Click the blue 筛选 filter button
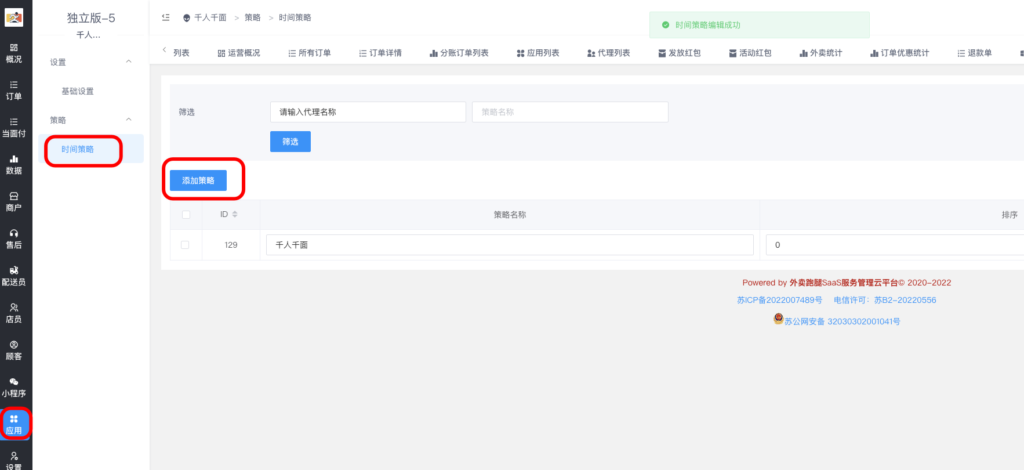This screenshot has width=1024, height=470. click(291, 142)
